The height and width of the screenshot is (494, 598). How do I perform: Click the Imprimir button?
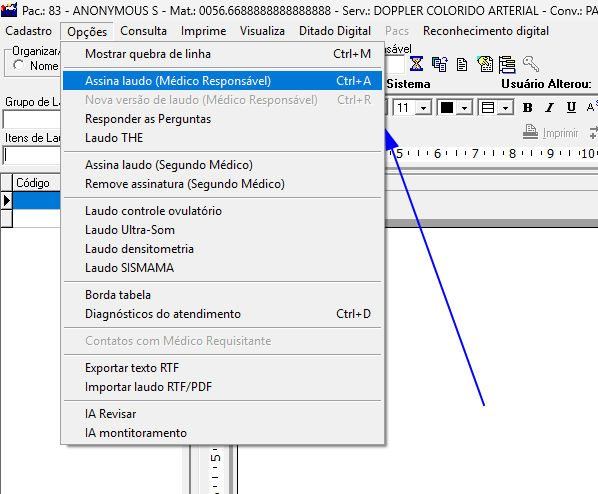tap(550, 133)
